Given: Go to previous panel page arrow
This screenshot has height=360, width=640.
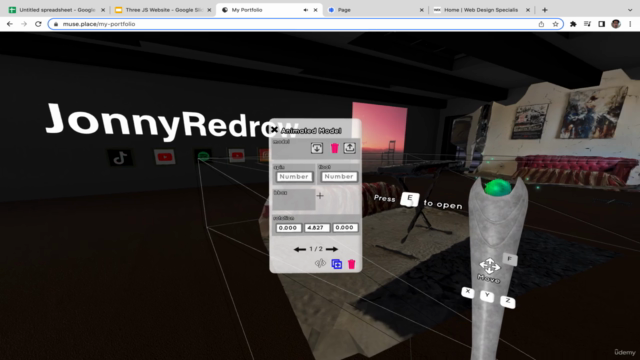Looking at the screenshot, I should [x=300, y=249].
